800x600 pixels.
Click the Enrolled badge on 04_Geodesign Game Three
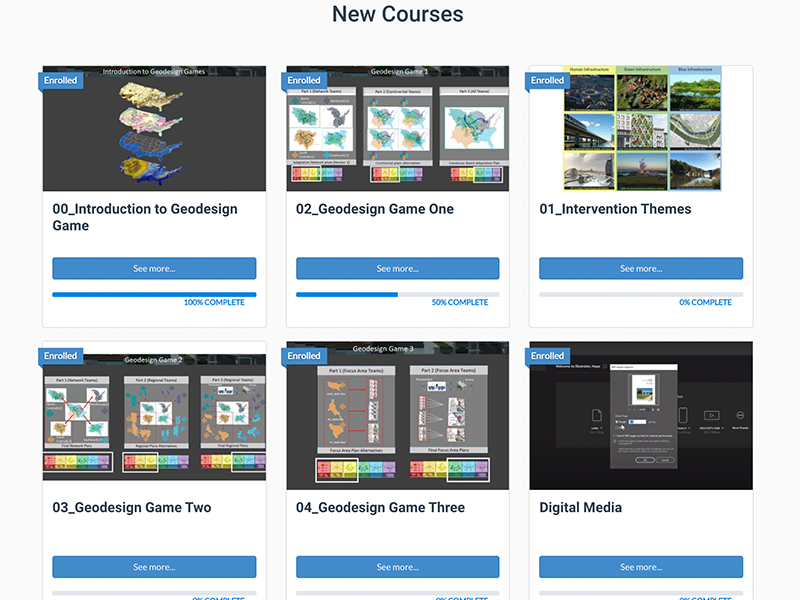(304, 356)
